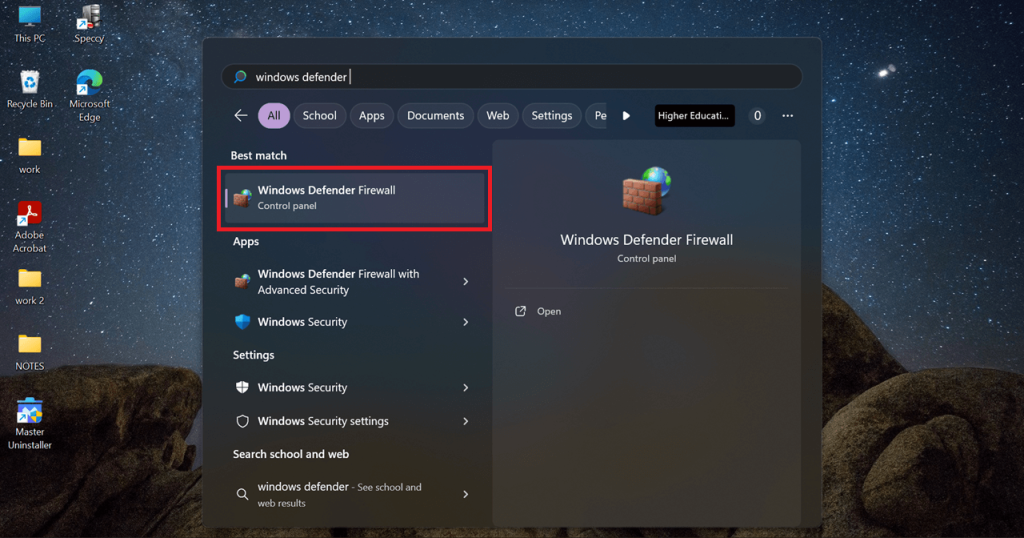
Task: Click the white shield icon for Windows Security setting
Action: [242, 387]
